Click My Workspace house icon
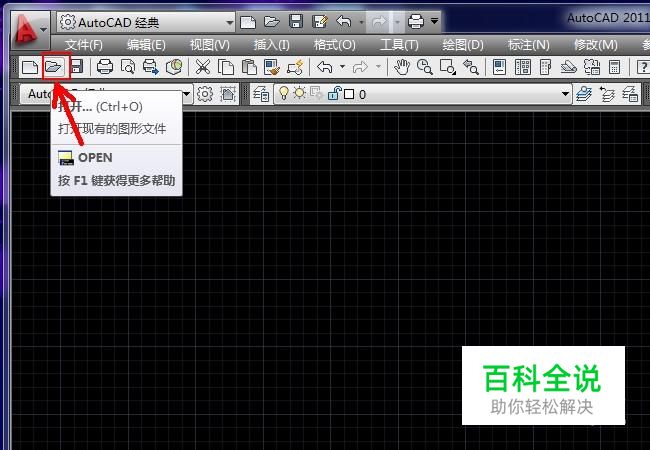 (x=228, y=94)
